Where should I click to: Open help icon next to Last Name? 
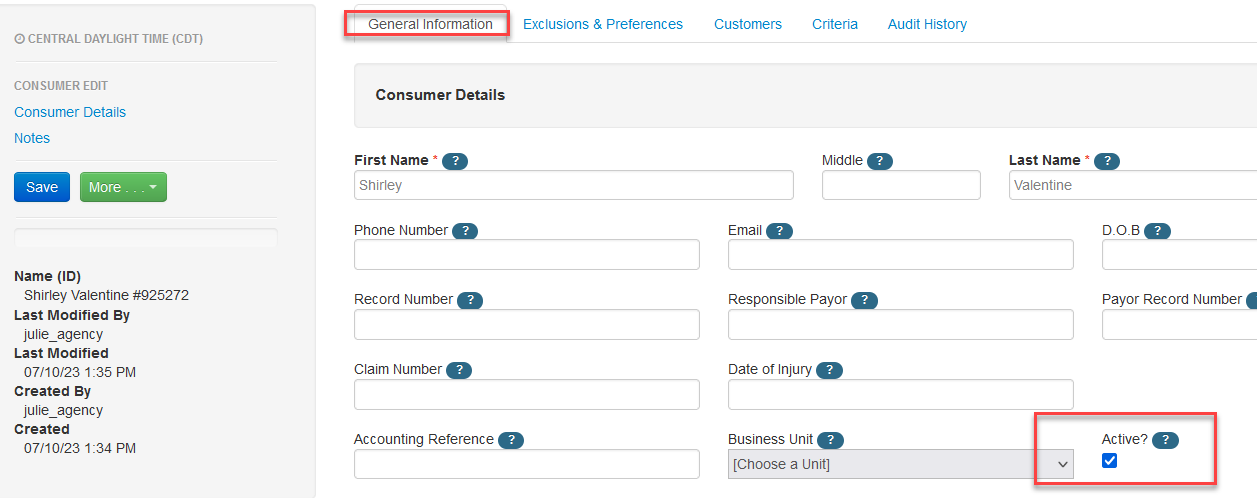[1106, 161]
